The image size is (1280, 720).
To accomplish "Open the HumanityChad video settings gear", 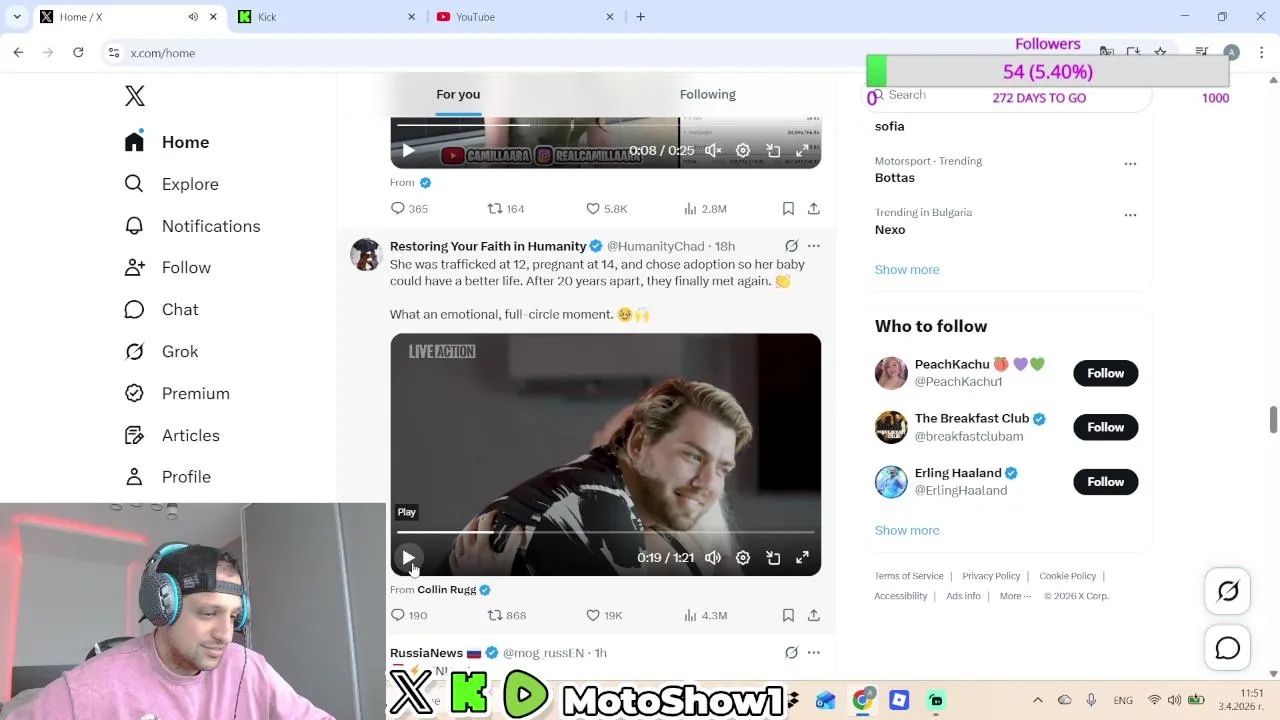I will 743,558.
